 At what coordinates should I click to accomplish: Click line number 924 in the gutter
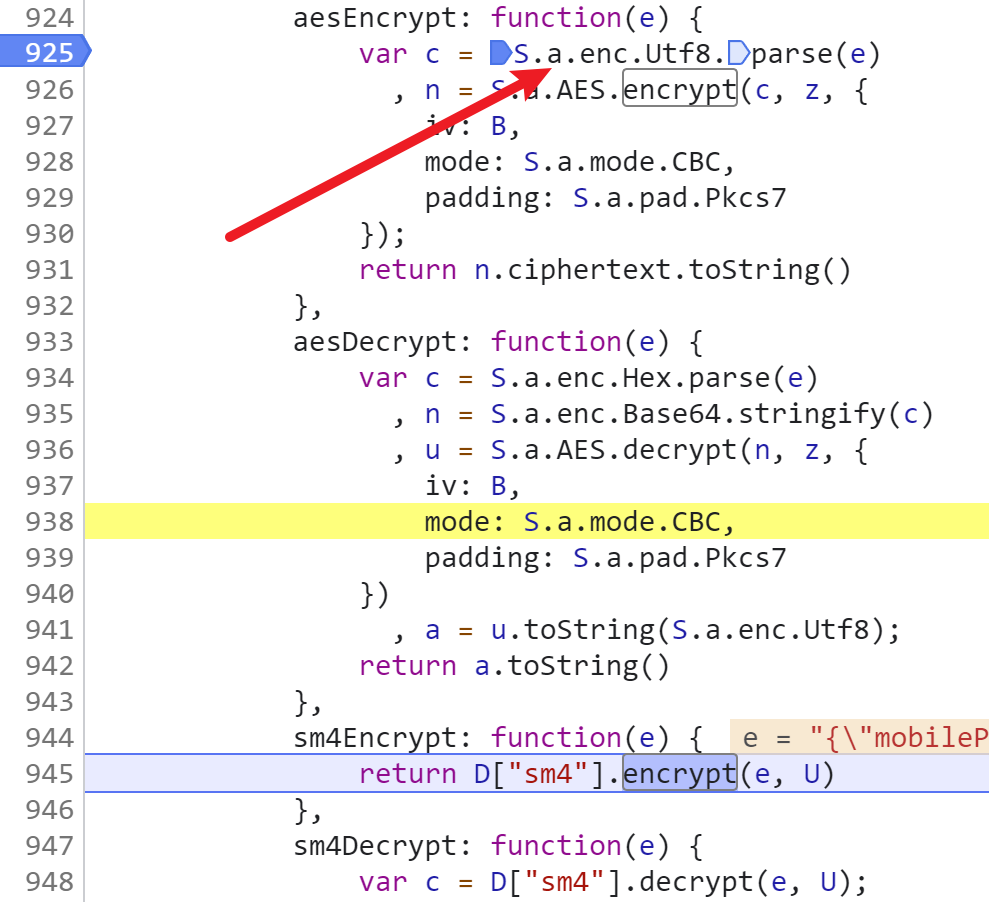click(x=49, y=18)
